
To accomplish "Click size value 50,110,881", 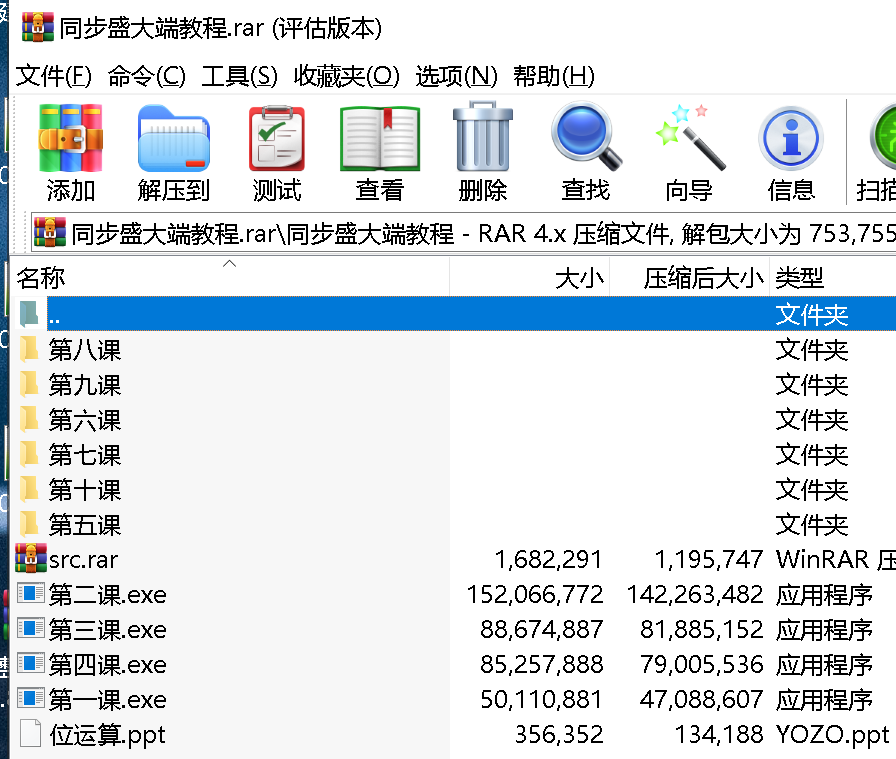I will click(x=541, y=700).
